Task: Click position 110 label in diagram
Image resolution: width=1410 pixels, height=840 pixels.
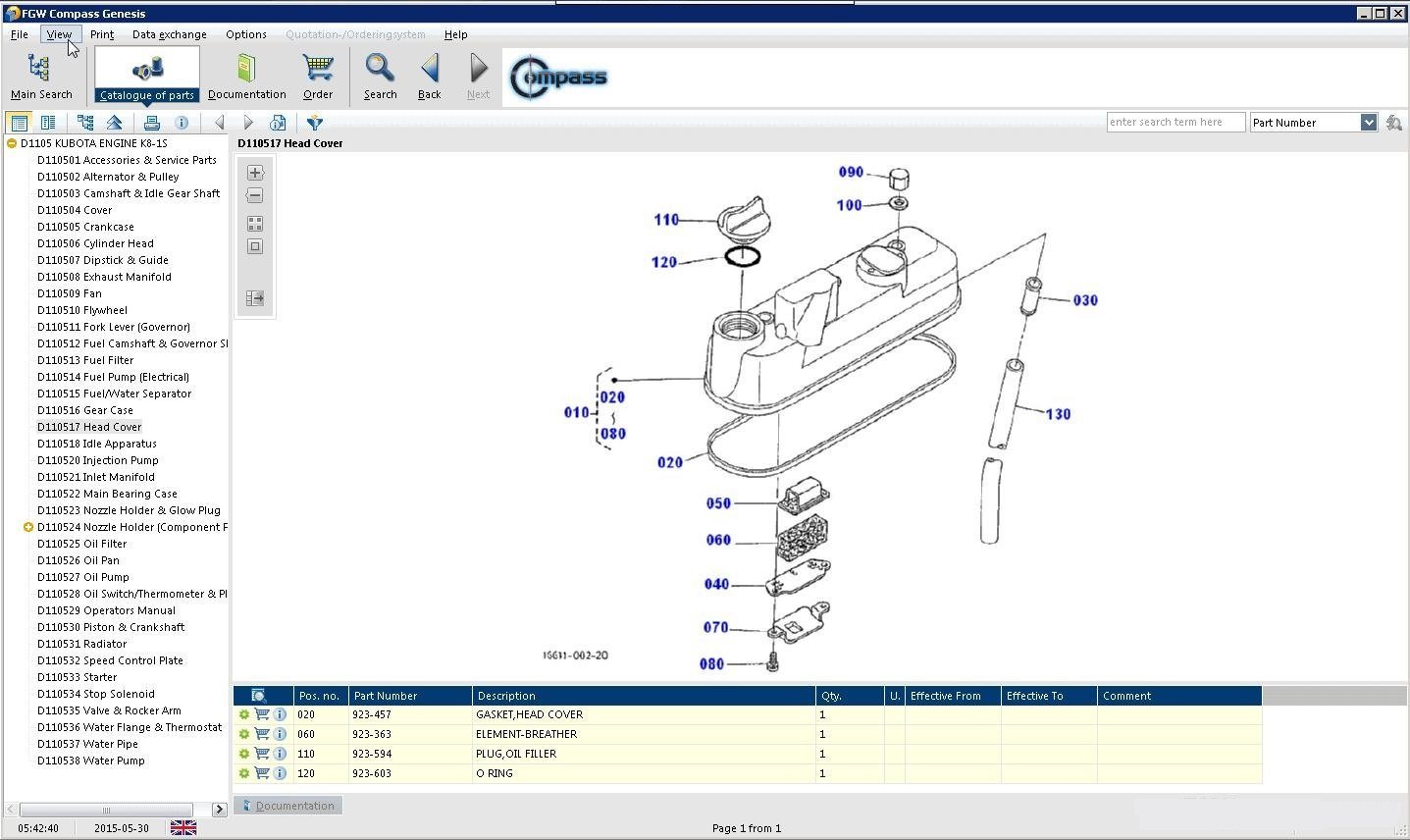Action: (x=666, y=220)
